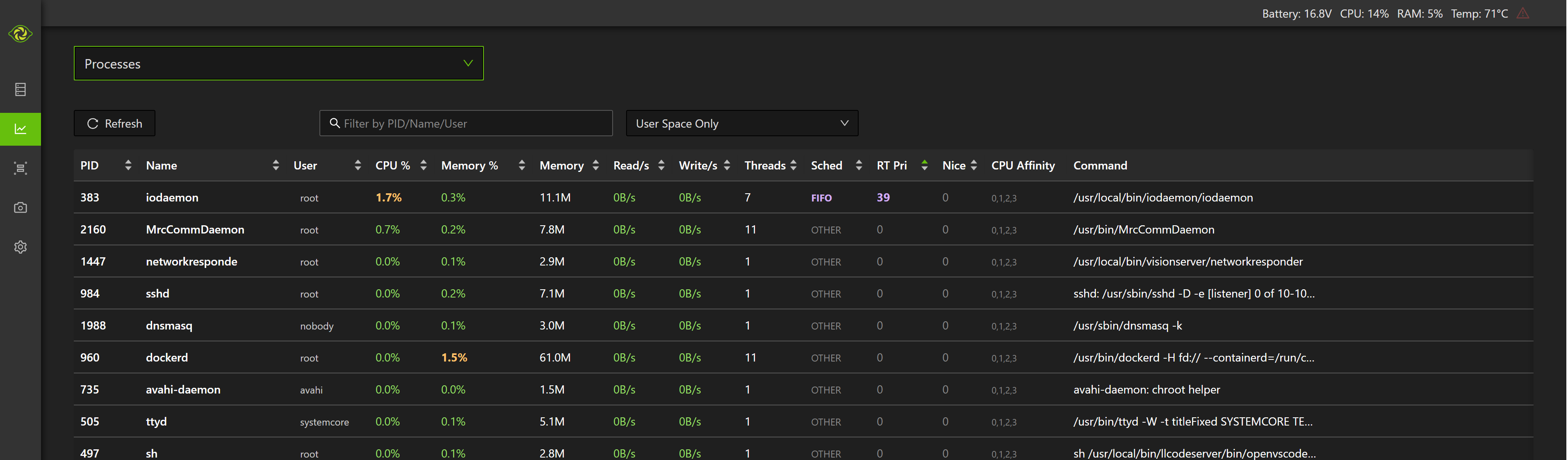Select the iodaemon process row
The width and height of the screenshot is (1568, 460).
pyautogui.click(x=172, y=197)
